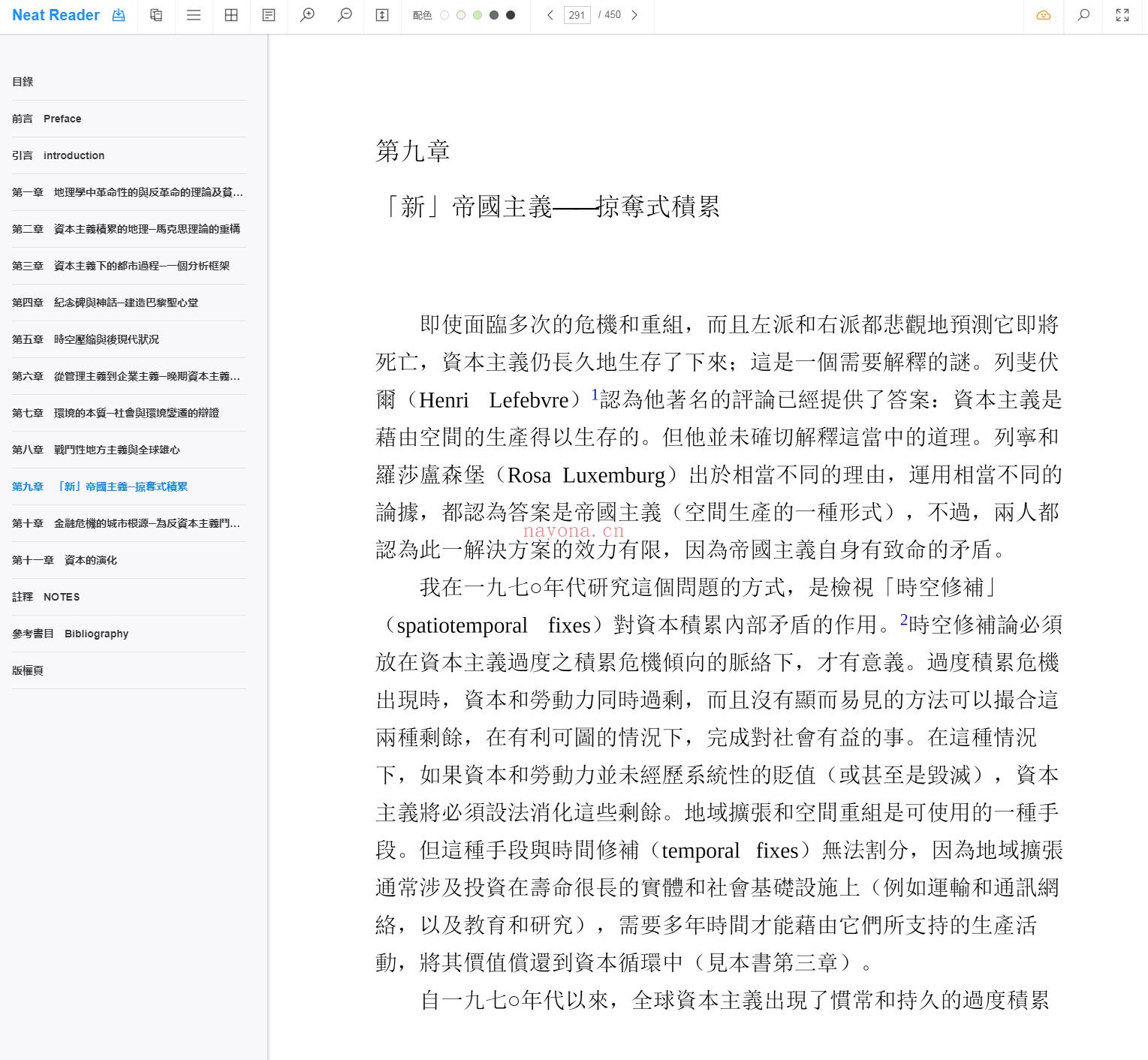Open the grid layout view icon
This screenshot has height=1060, width=1148.
(231, 15)
